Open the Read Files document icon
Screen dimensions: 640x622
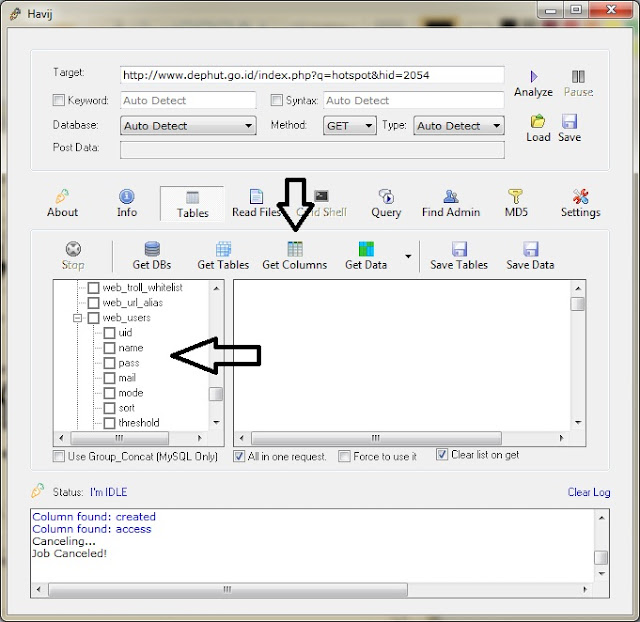point(256,196)
